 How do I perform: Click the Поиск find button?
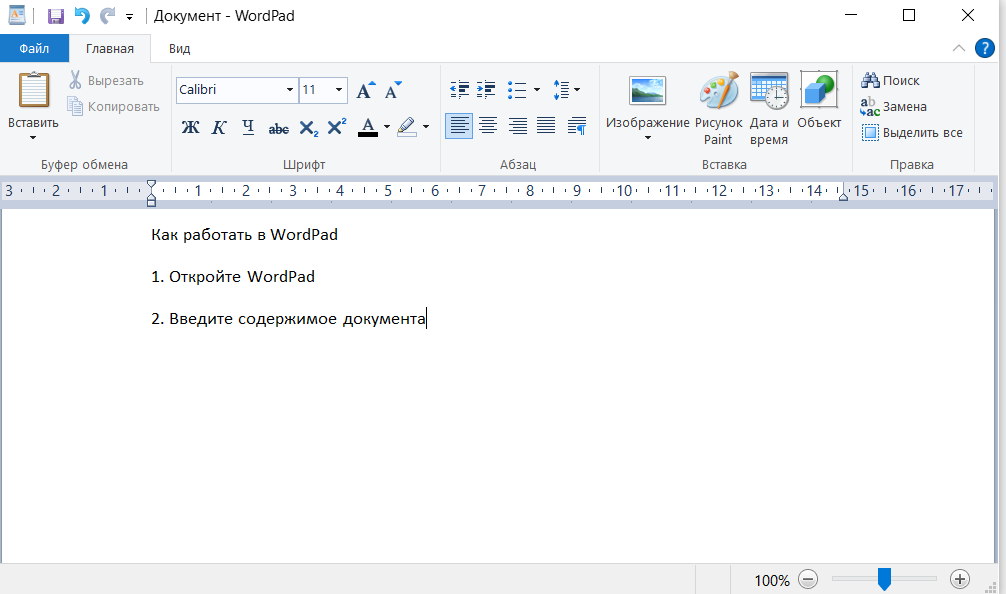891,80
